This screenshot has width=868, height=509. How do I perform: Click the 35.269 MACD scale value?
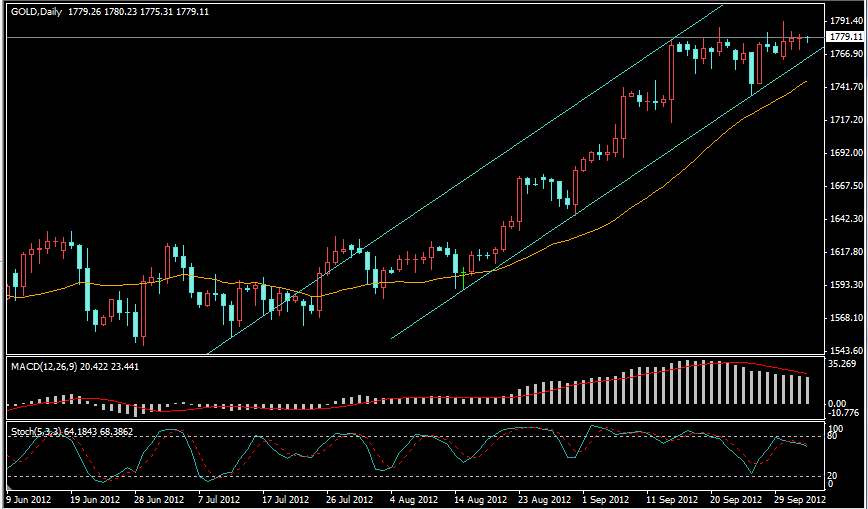pos(843,364)
